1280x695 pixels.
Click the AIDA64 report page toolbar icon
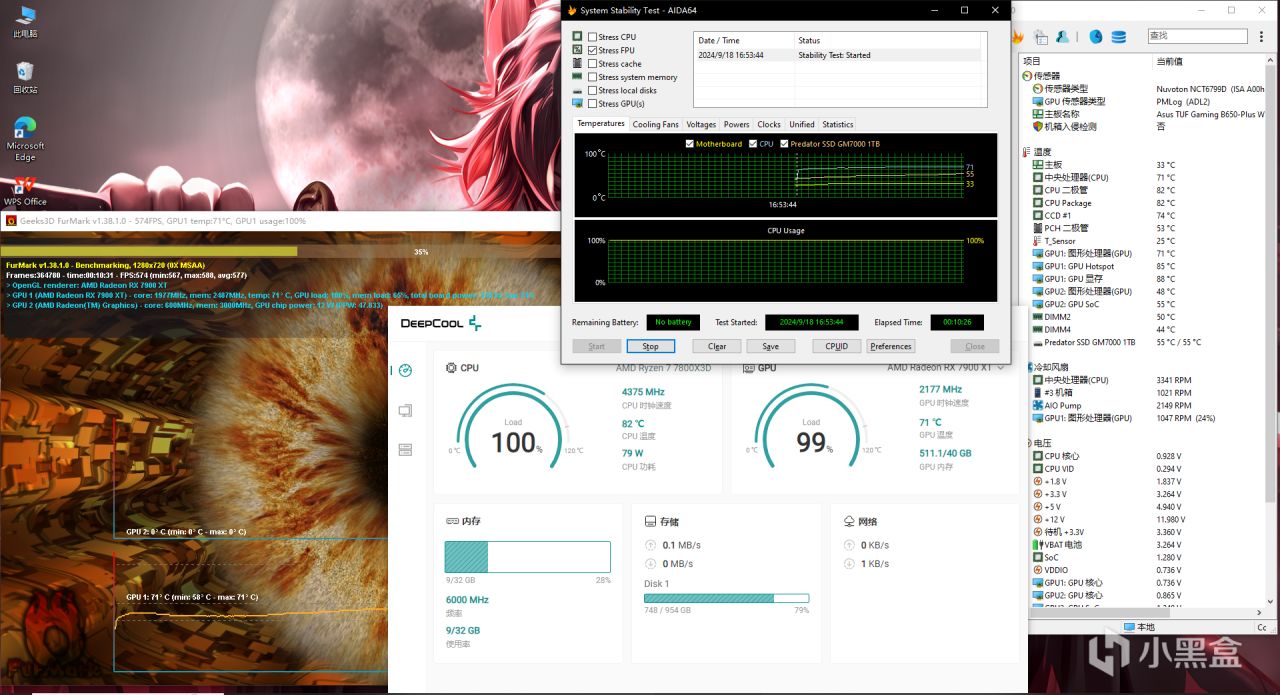[1042, 37]
